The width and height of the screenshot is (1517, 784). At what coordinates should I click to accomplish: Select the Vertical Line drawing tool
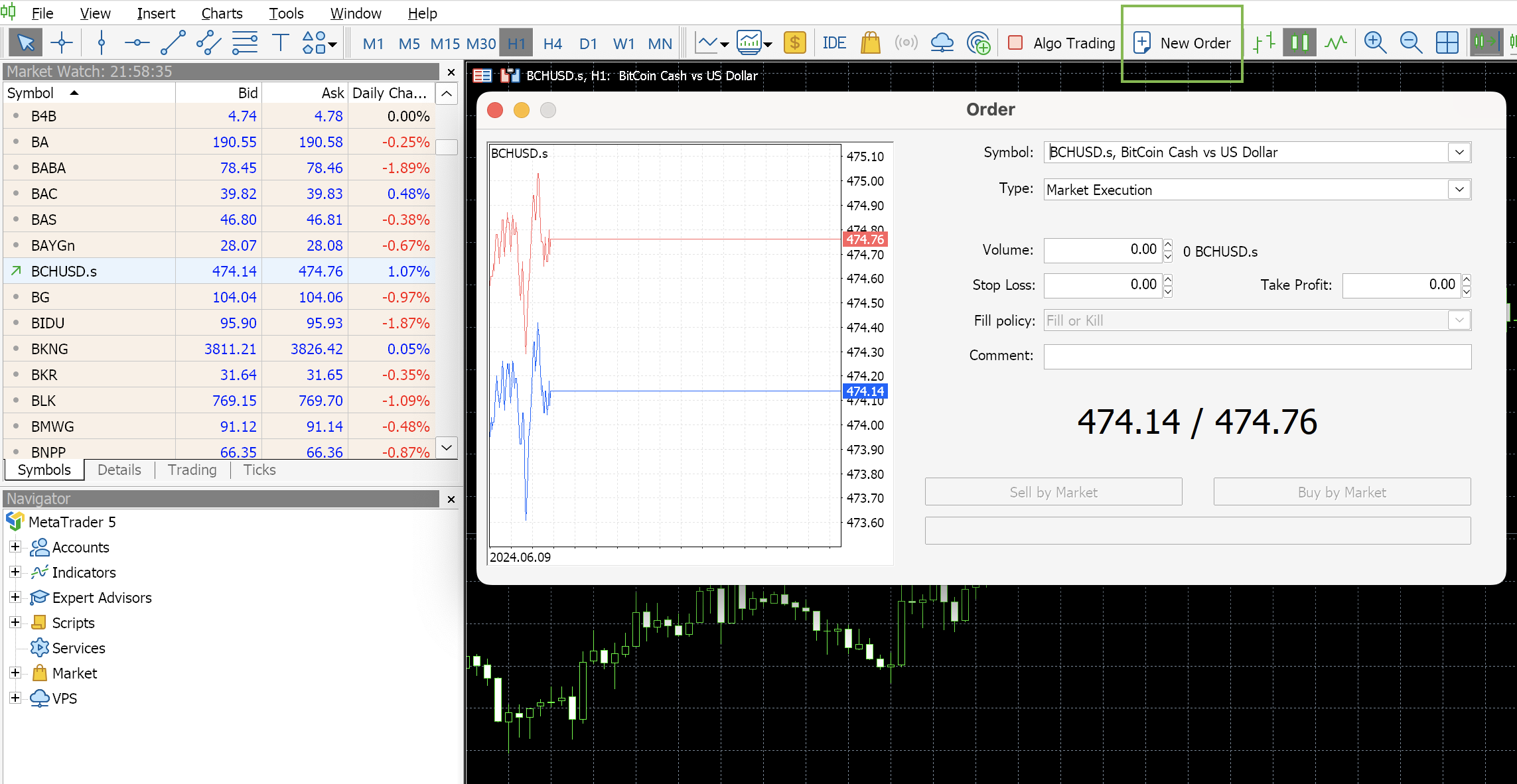[102, 42]
